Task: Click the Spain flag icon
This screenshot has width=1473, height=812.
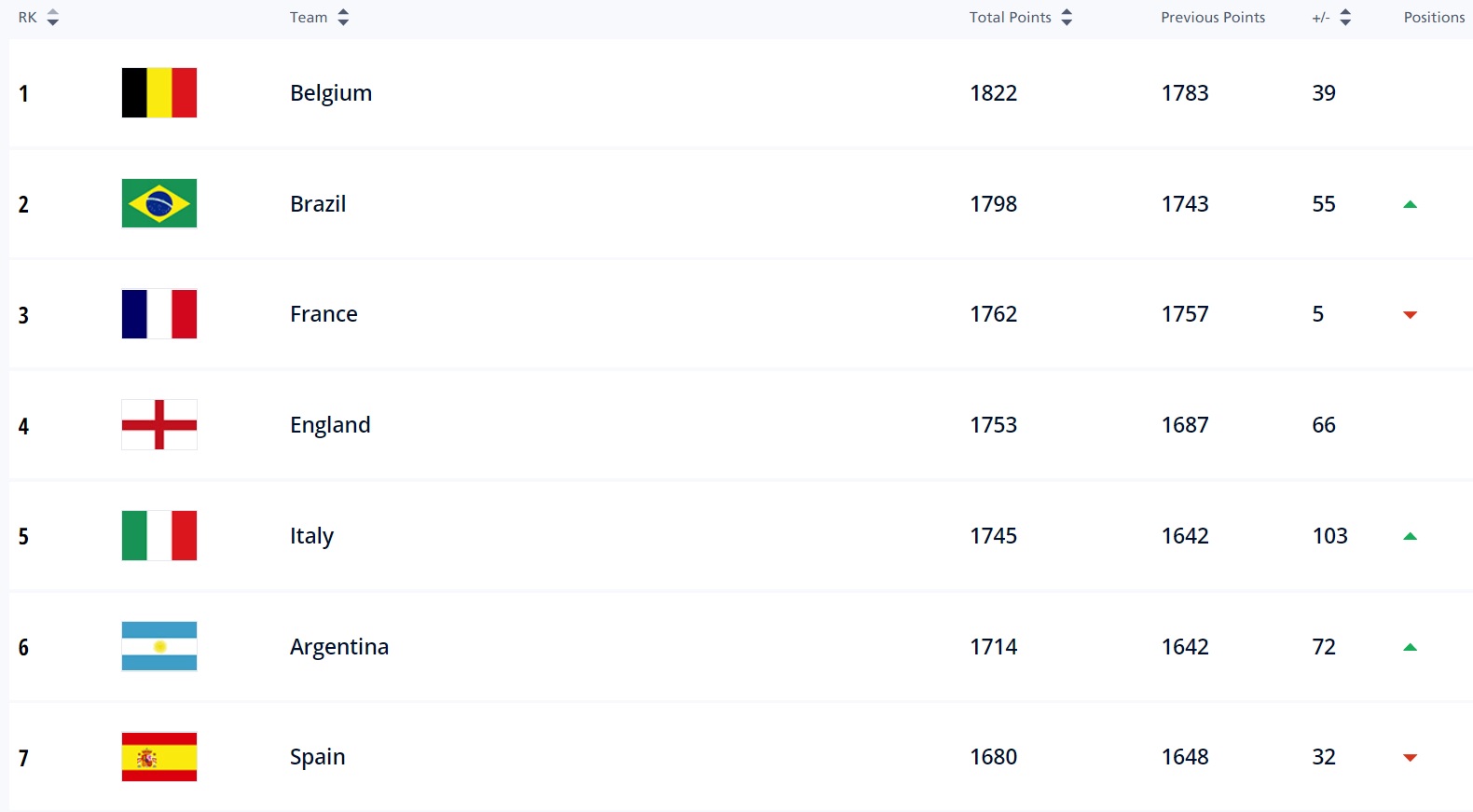Action: click(159, 757)
